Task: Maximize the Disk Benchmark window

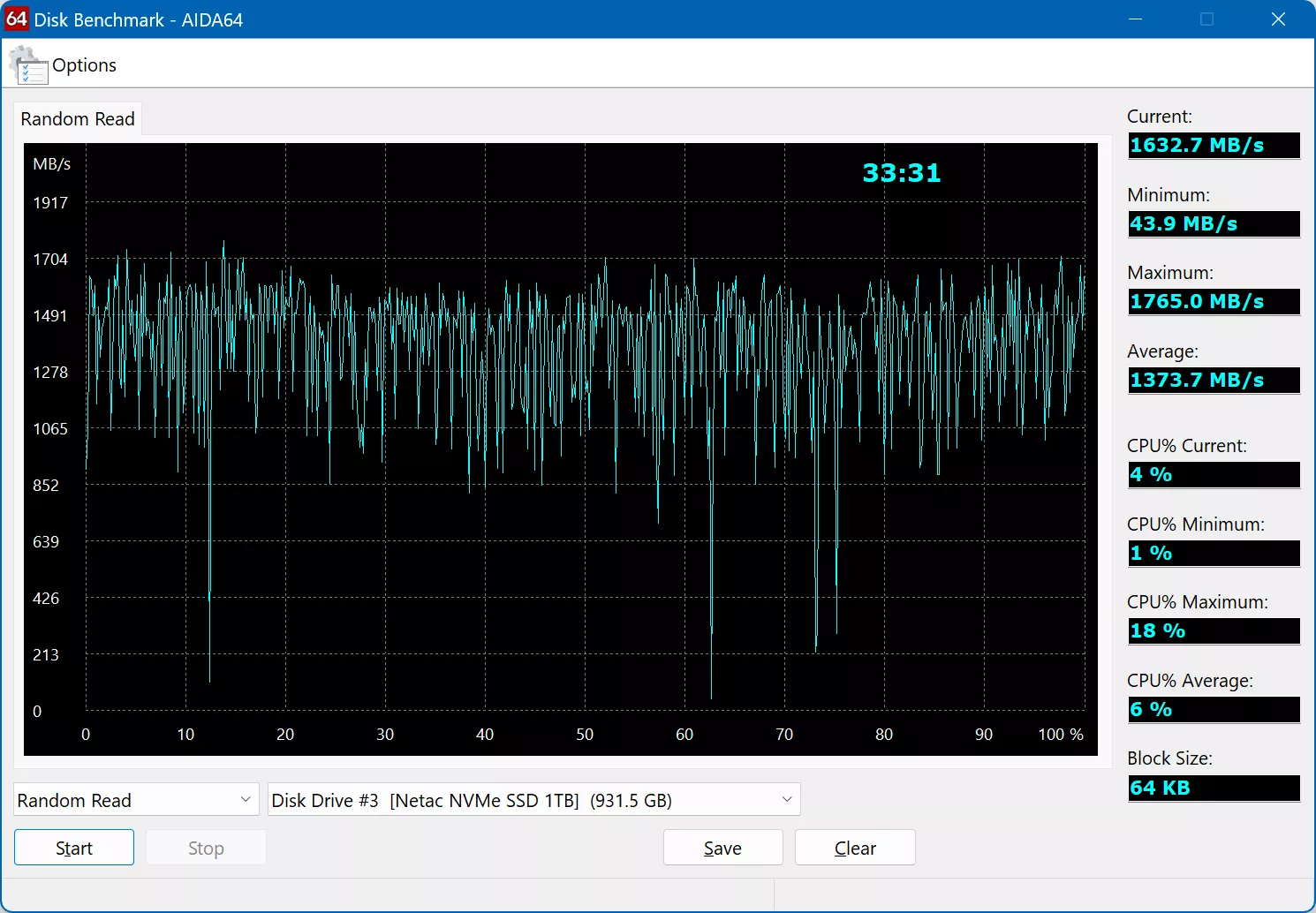Action: (1206, 19)
